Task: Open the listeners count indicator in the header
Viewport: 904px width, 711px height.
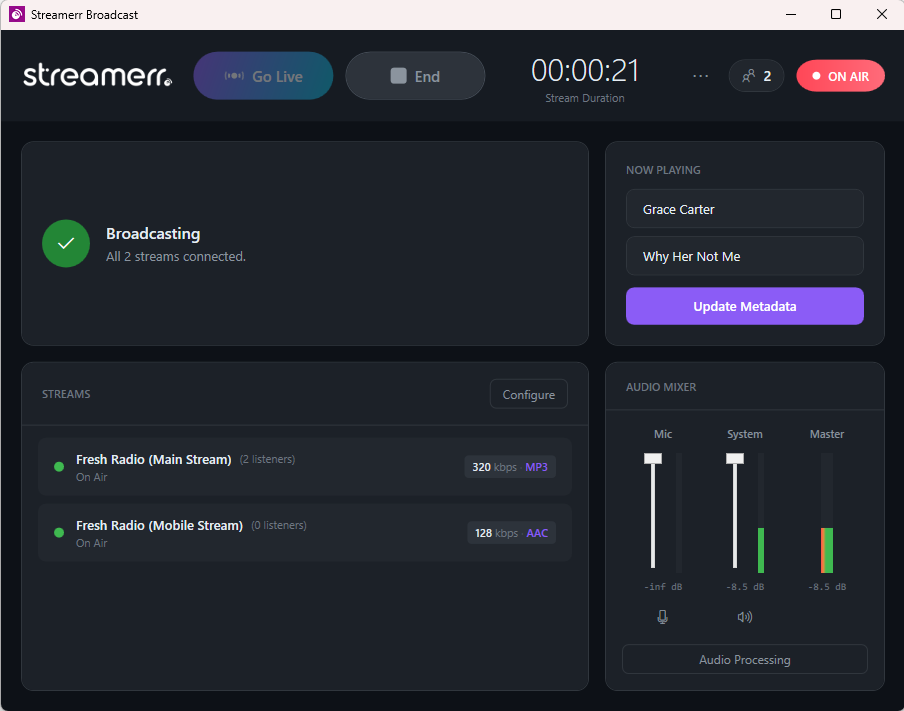Action: click(x=756, y=75)
